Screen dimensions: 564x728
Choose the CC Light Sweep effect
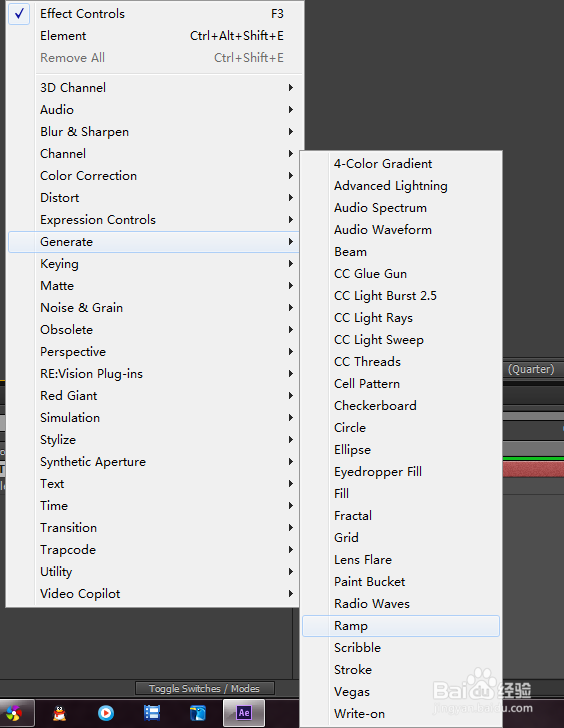401,340
